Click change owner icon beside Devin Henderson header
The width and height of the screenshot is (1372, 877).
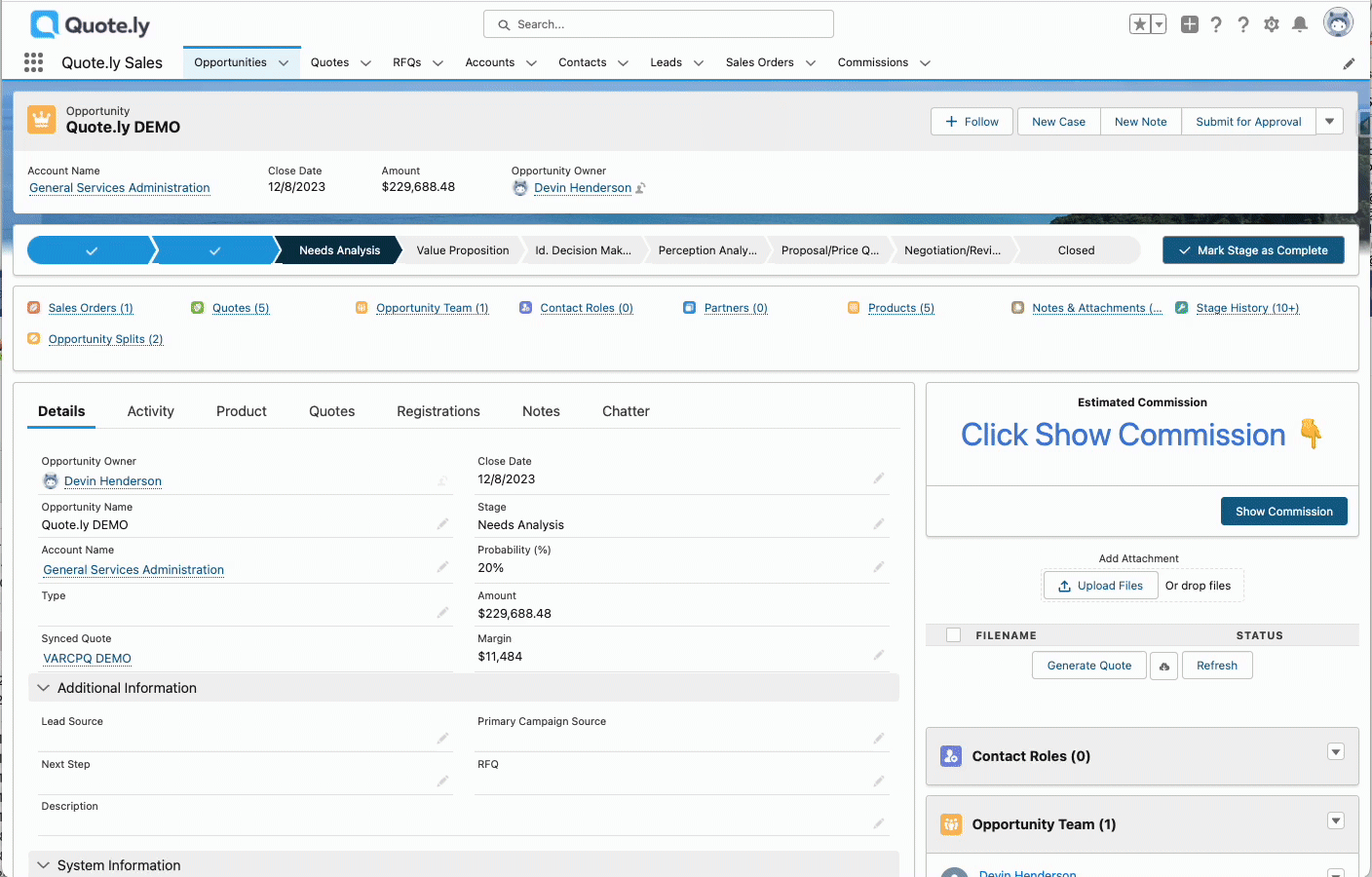pos(640,188)
